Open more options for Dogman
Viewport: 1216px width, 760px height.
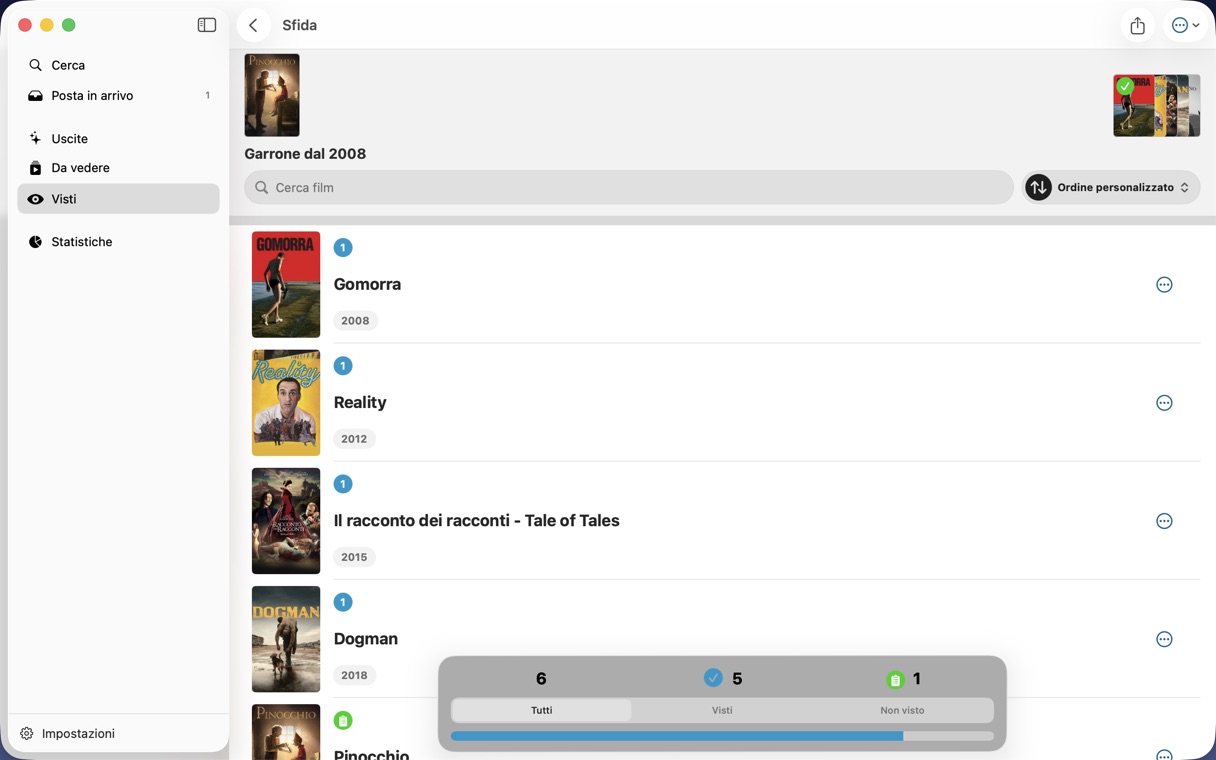1164,639
